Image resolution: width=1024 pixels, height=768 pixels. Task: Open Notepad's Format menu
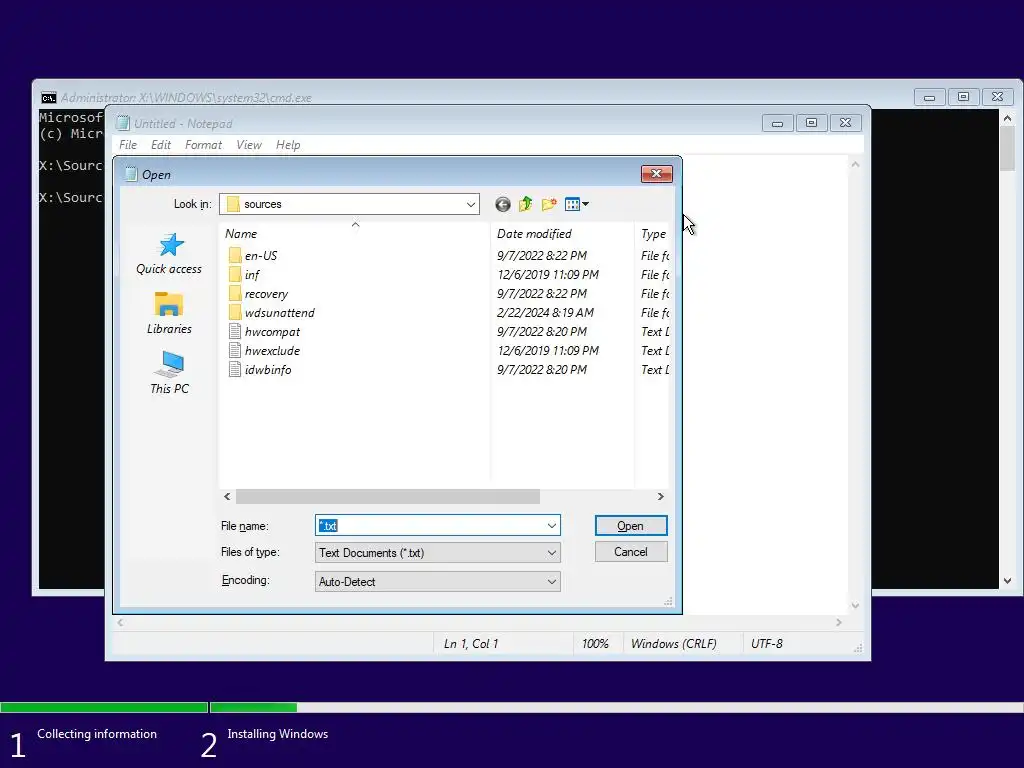203,145
